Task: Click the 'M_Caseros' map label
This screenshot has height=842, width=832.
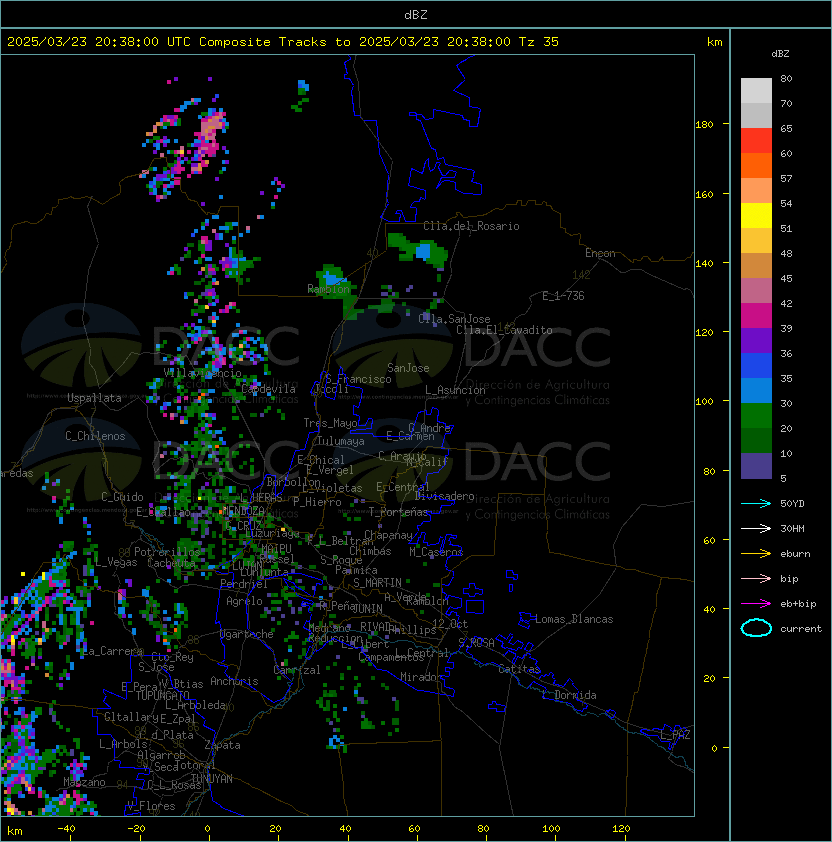Action: pyautogui.click(x=436, y=551)
